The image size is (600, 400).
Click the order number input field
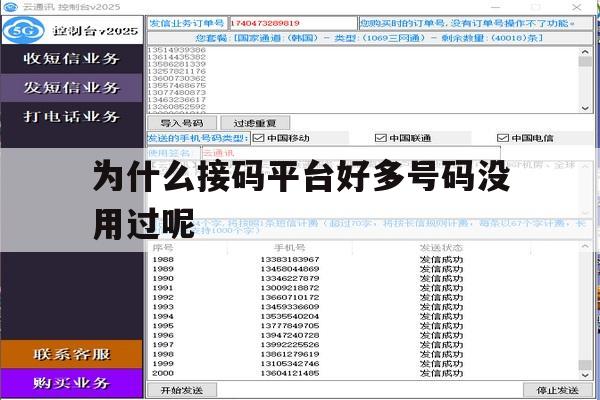[x=293, y=23]
